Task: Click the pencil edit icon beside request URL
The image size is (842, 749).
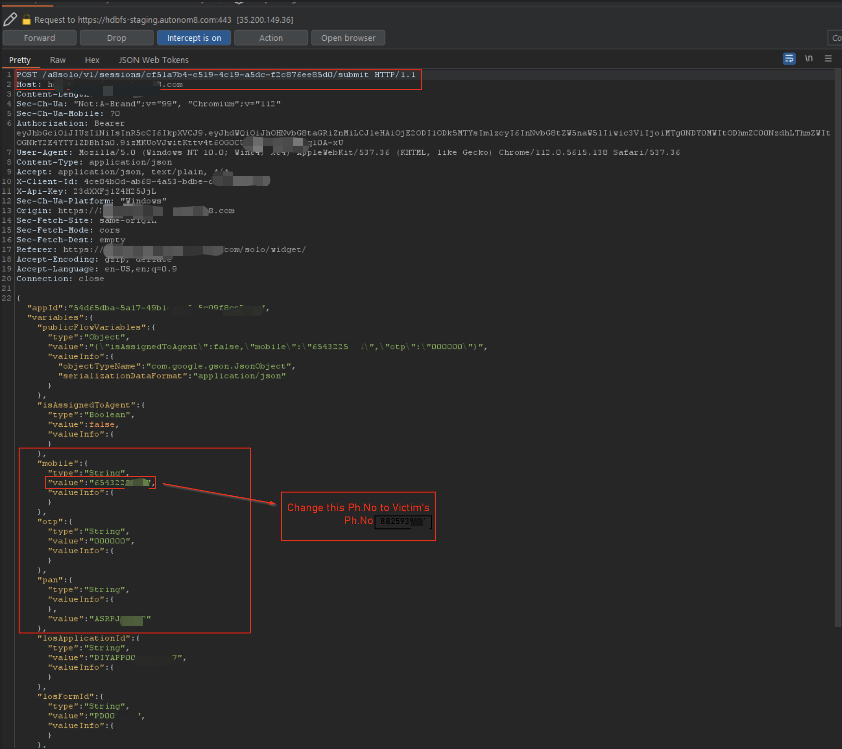Action: coord(10,18)
